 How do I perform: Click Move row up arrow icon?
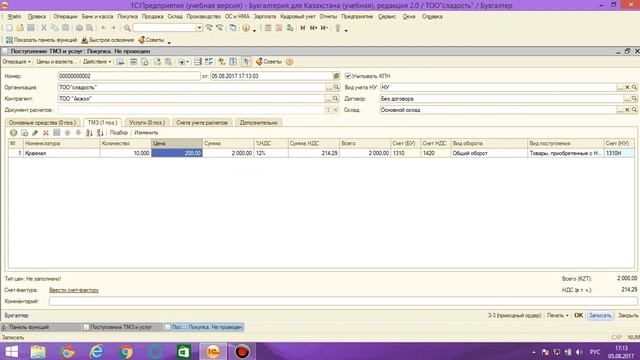tap(67, 133)
